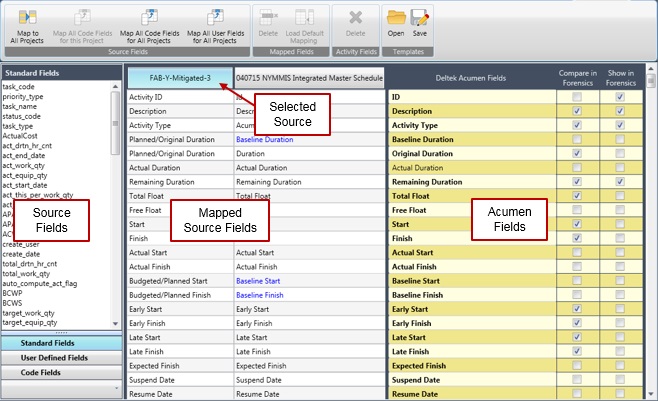This screenshot has width=658, height=401.
Task: Expand the Code Fields section
Action: (55, 372)
